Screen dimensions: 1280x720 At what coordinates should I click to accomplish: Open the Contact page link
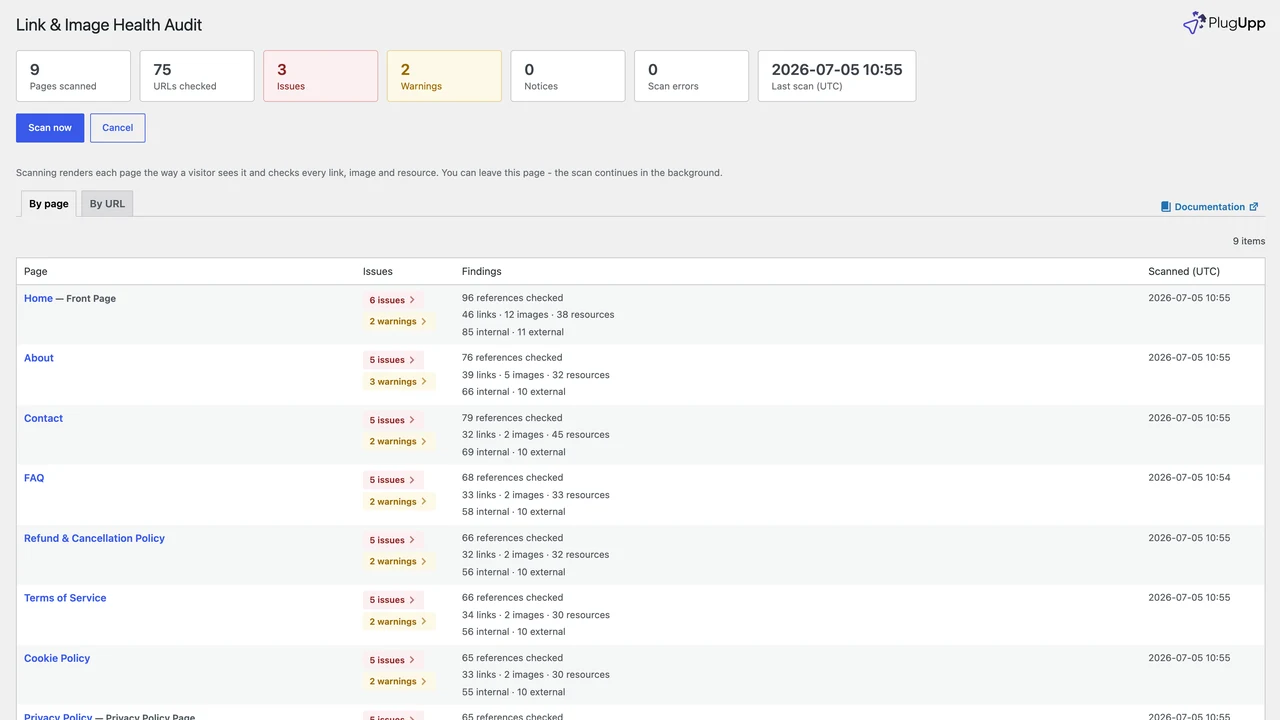coord(43,418)
